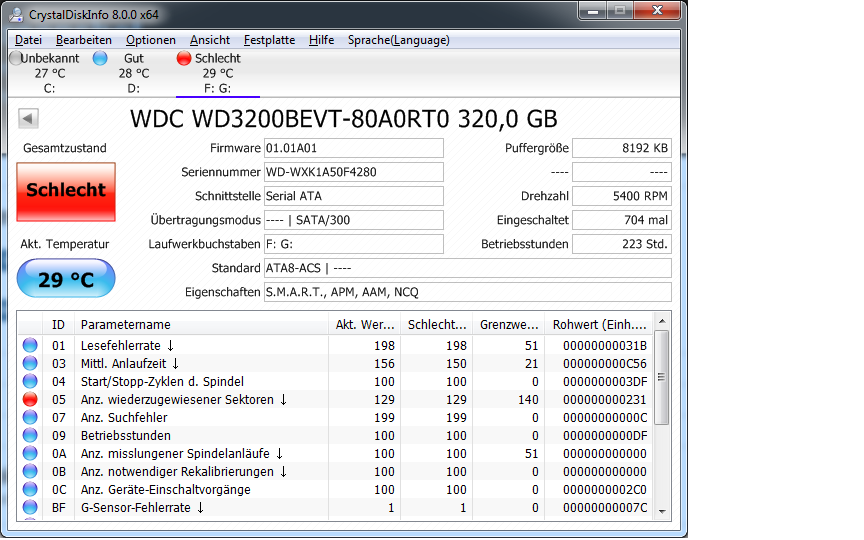
Task: Click the disk title WDC WD3200BEVT-80A0RT0
Action: click(x=344, y=119)
